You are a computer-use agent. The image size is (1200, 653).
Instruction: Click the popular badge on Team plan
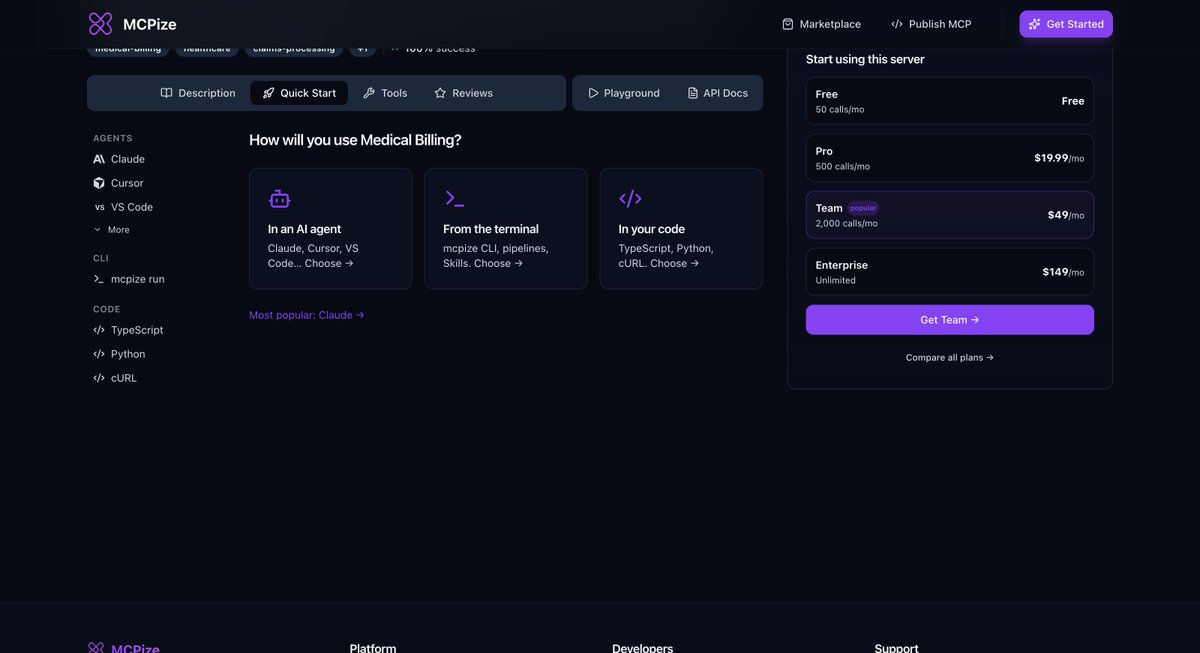tap(863, 208)
